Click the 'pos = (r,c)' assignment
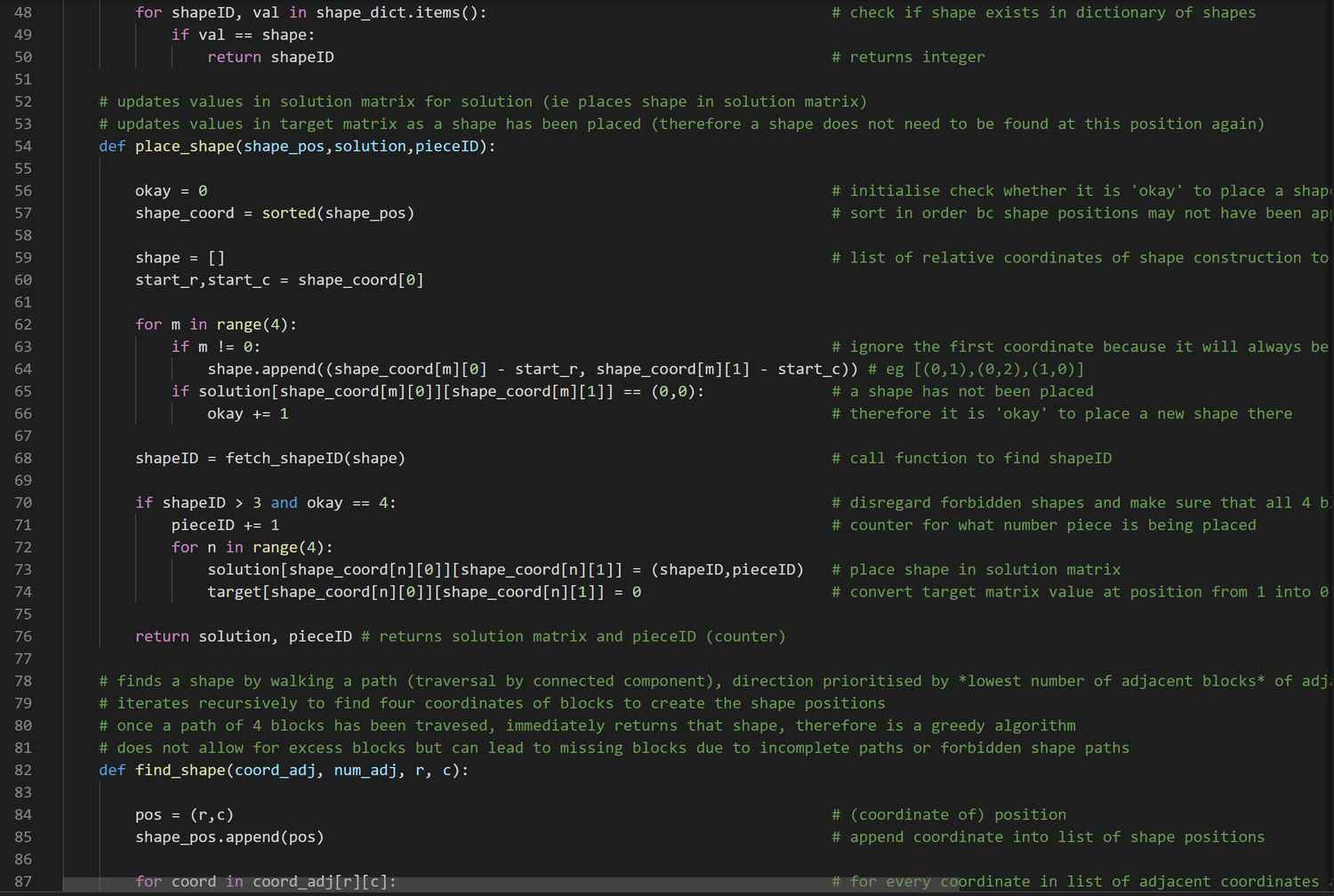Screen dimensions: 1334x896 [184, 815]
